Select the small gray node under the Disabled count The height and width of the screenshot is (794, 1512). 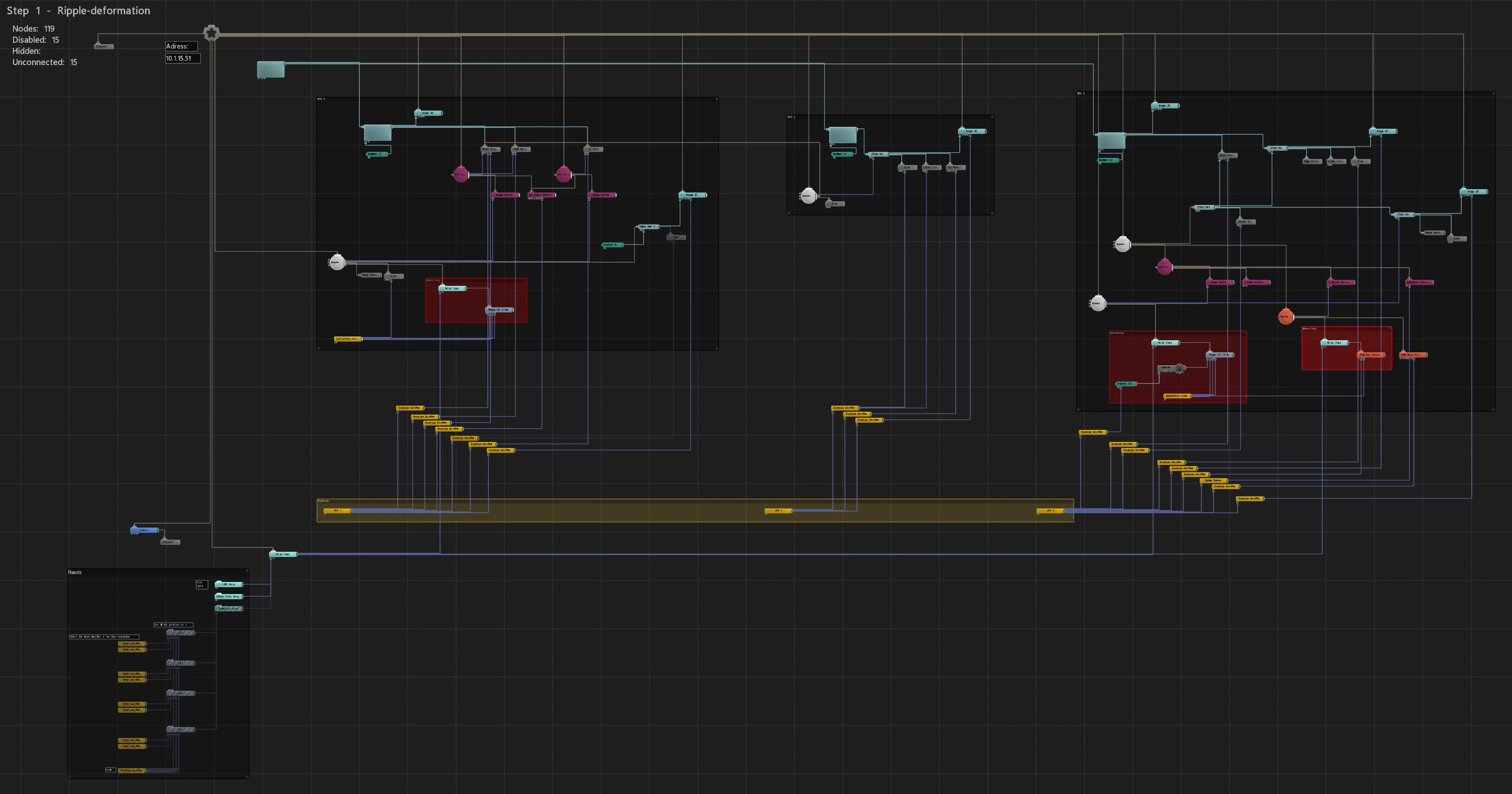pyautogui.click(x=104, y=46)
